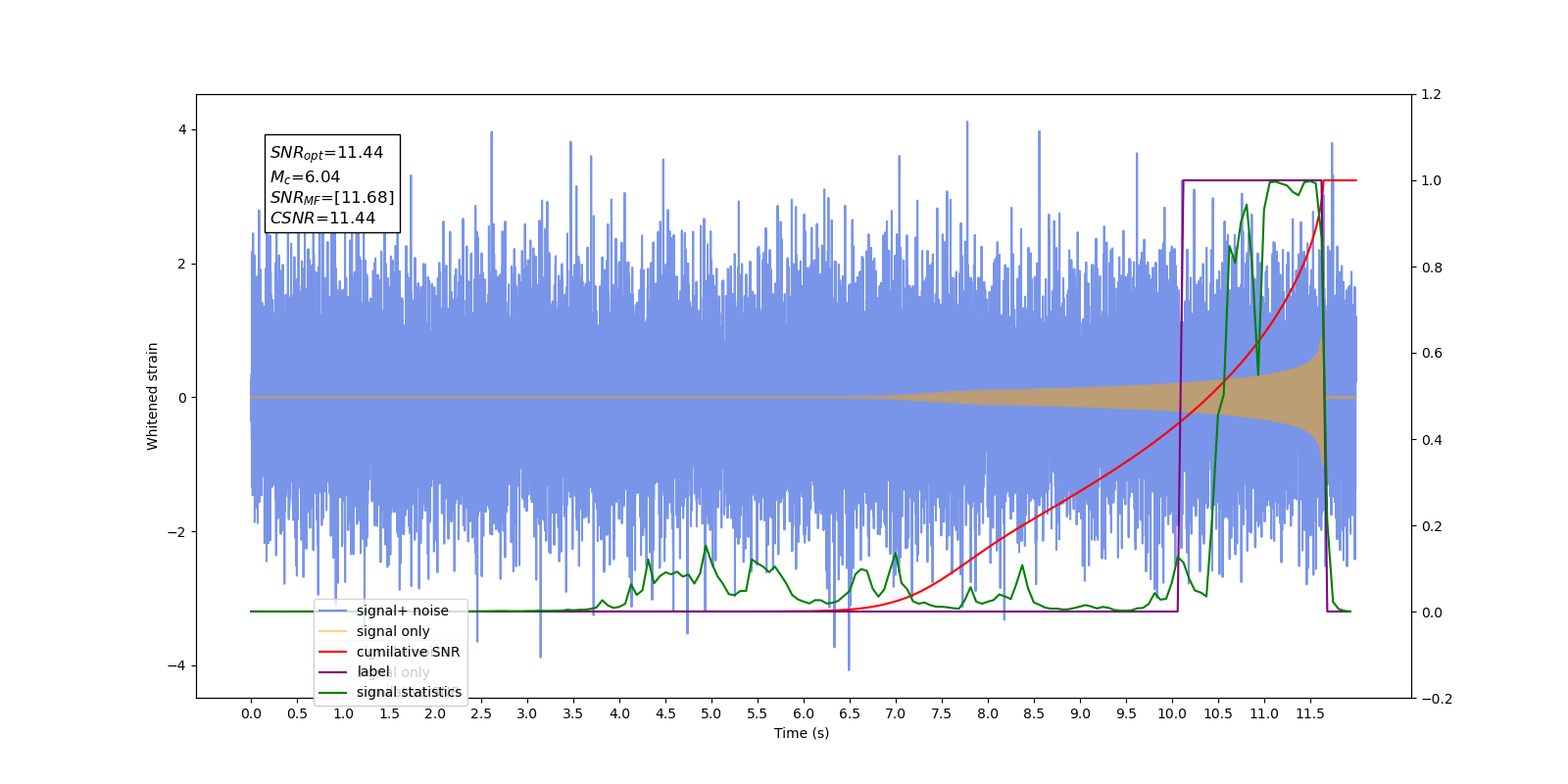Click the green line sample in legend
The image size is (1568, 784).
333,693
